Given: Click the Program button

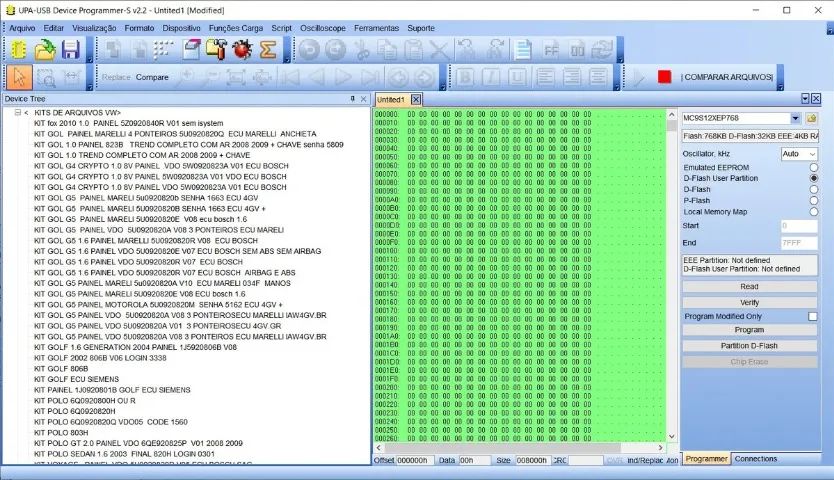Looking at the screenshot, I should (x=749, y=330).
